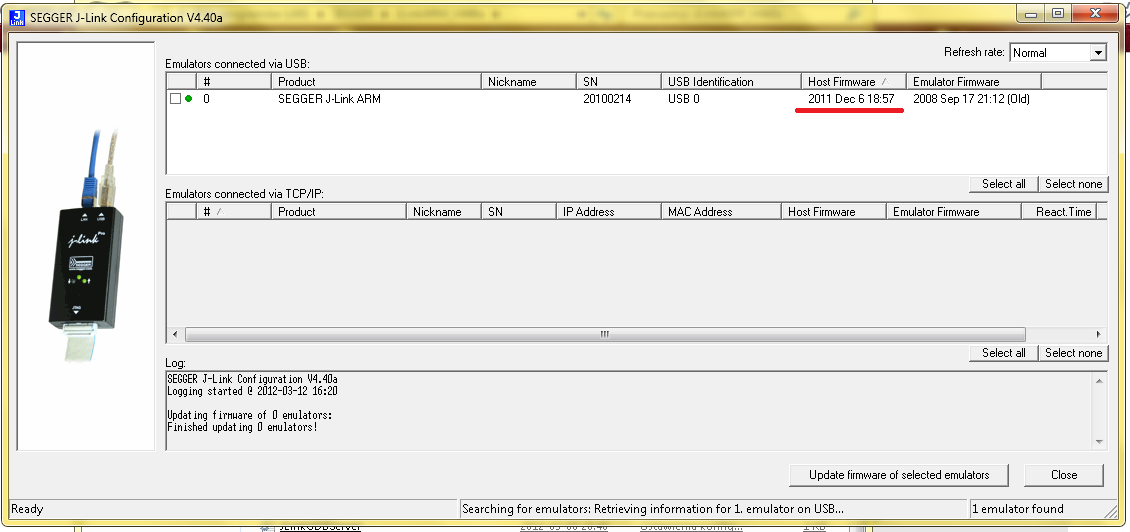Click the right arrow of TCP/IP scrollbar
This screenshot has width=1130, height=532.
coord(1098,334)
